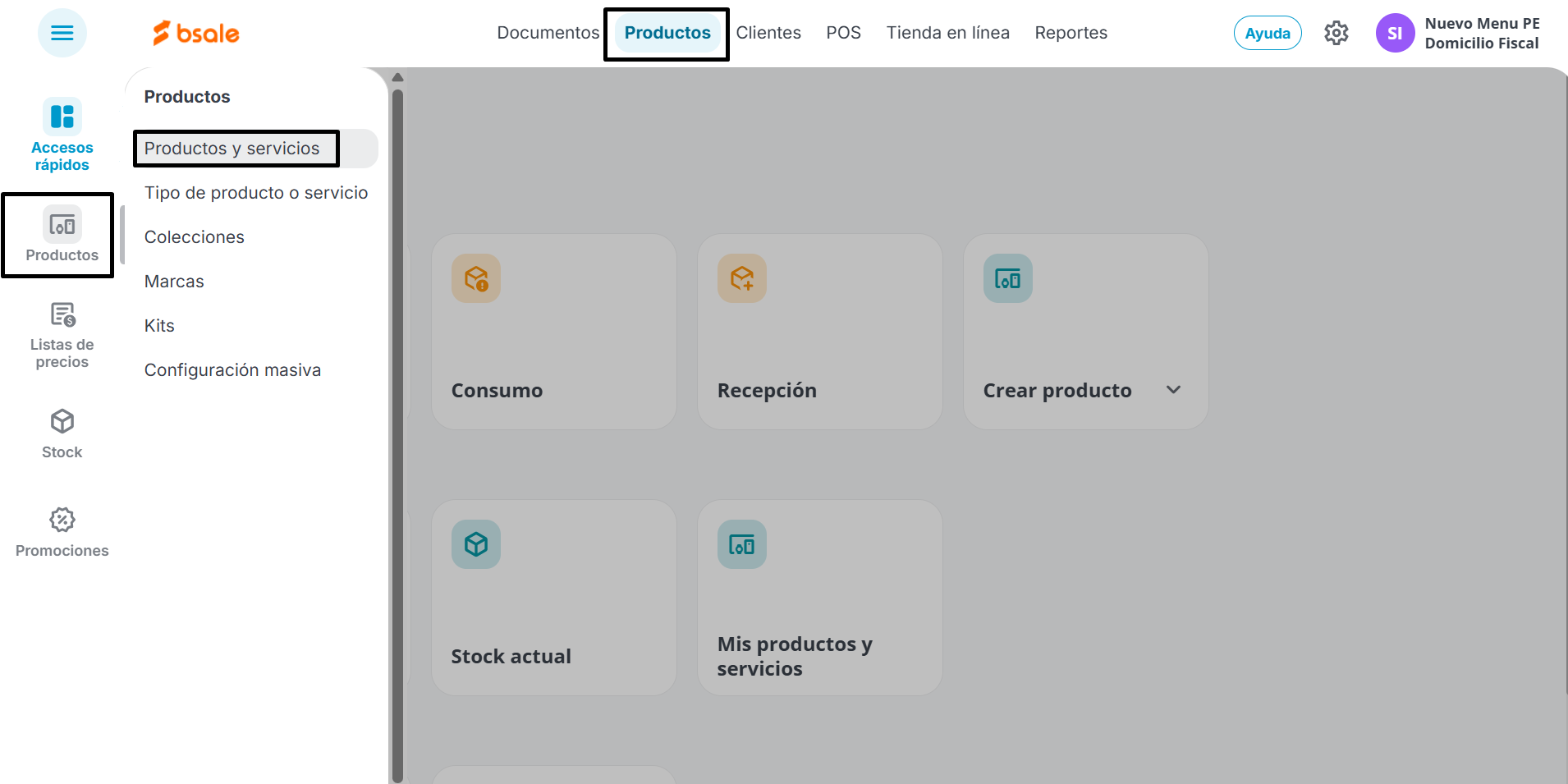The width and height of the screenshot is (1568, 784).
Task: Click the SI user avatar
Action: click(1395, 33)
